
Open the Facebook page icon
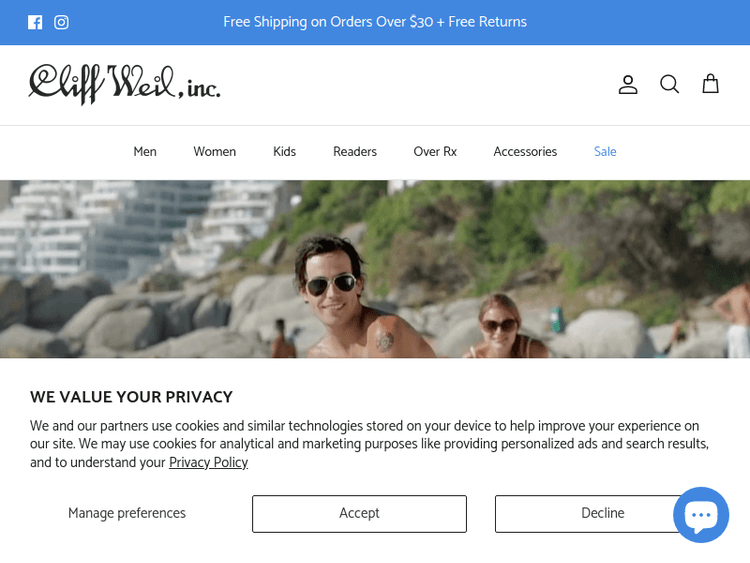pyautogui.click(x=35, y=22)
